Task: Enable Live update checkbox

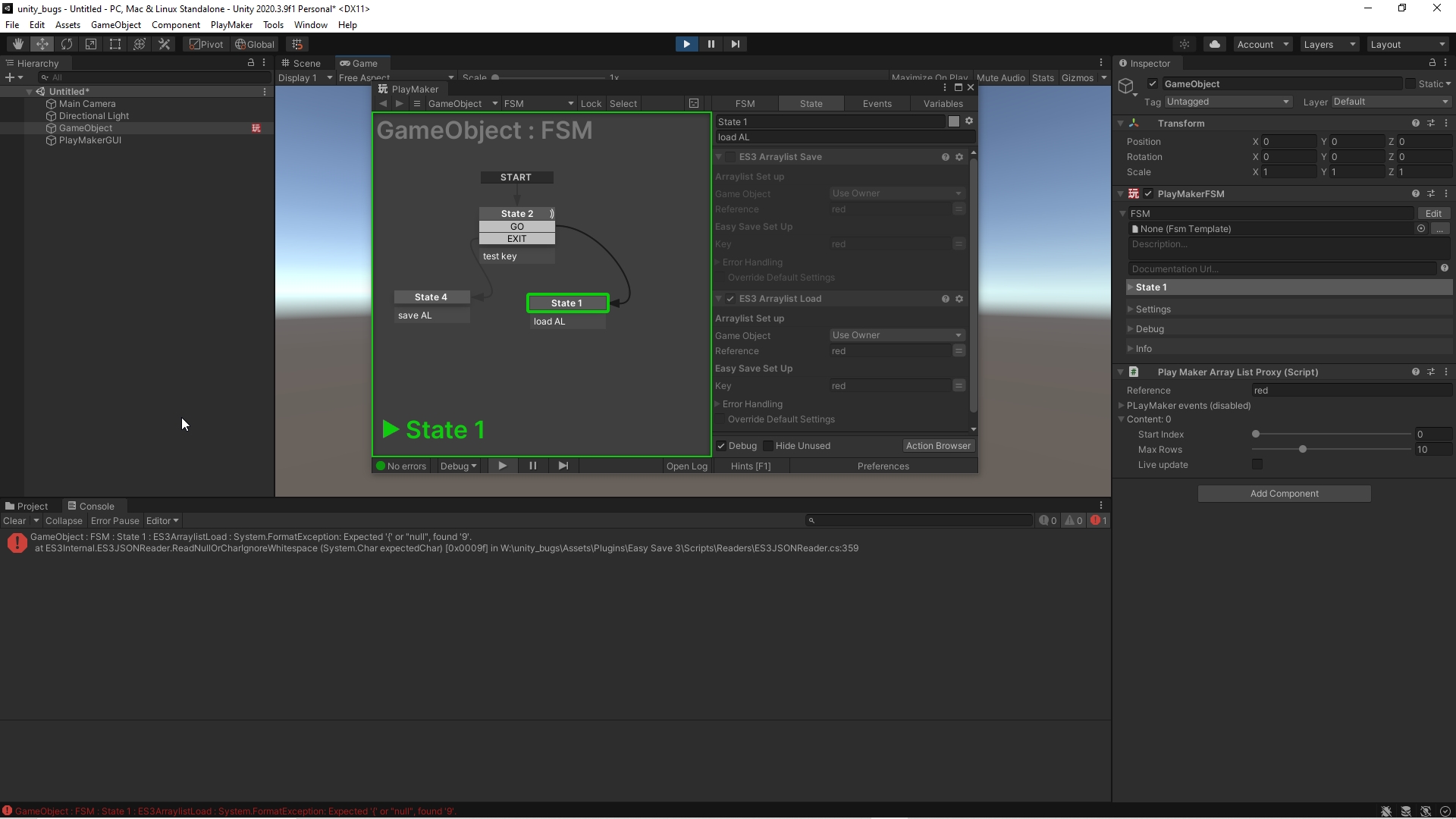Action: point(1257,464)
